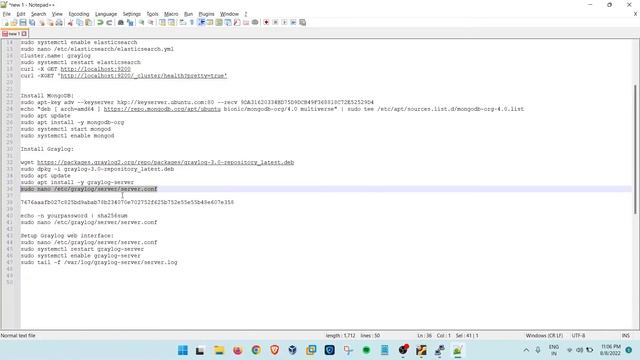The image size is (640, 360).
Task: Click the editor vertical scrollbar thumb
Action: 635,149
